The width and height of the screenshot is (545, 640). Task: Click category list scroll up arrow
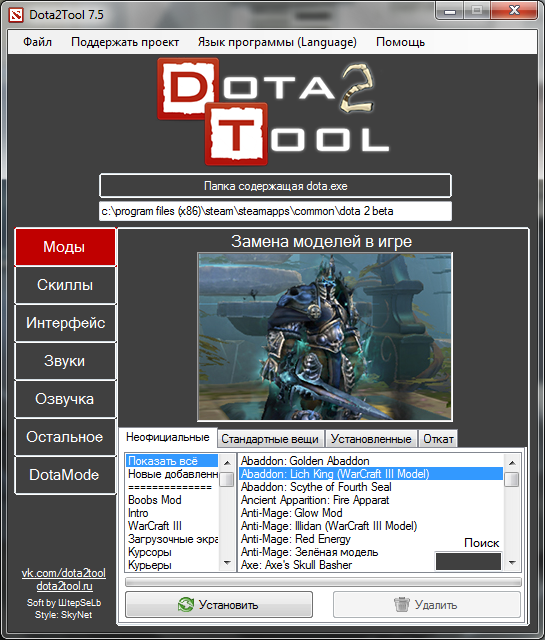(x=227, y=462)
